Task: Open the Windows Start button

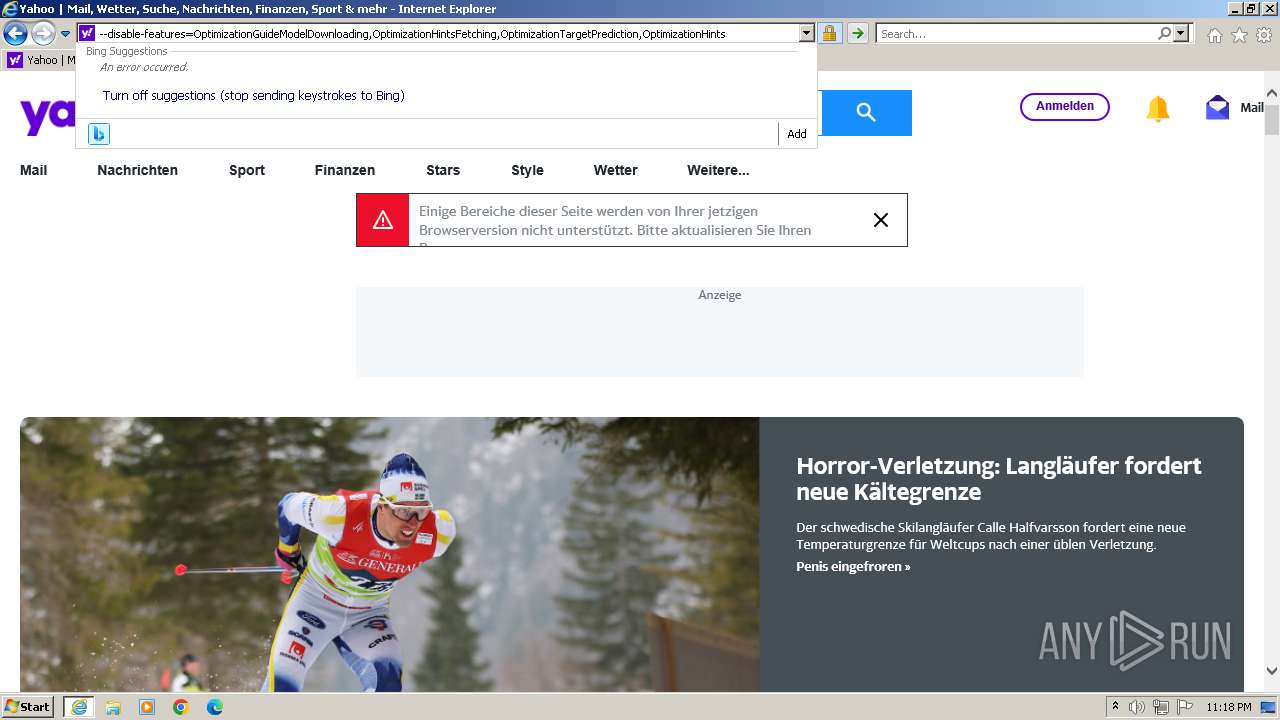Action: click(28, 707)
